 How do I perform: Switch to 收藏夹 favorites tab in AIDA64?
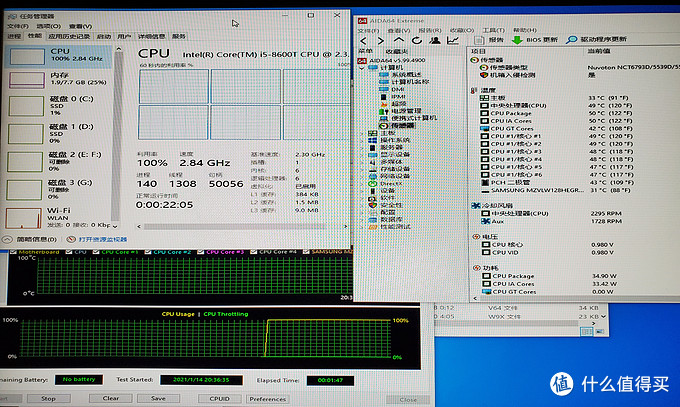point(396,51)
